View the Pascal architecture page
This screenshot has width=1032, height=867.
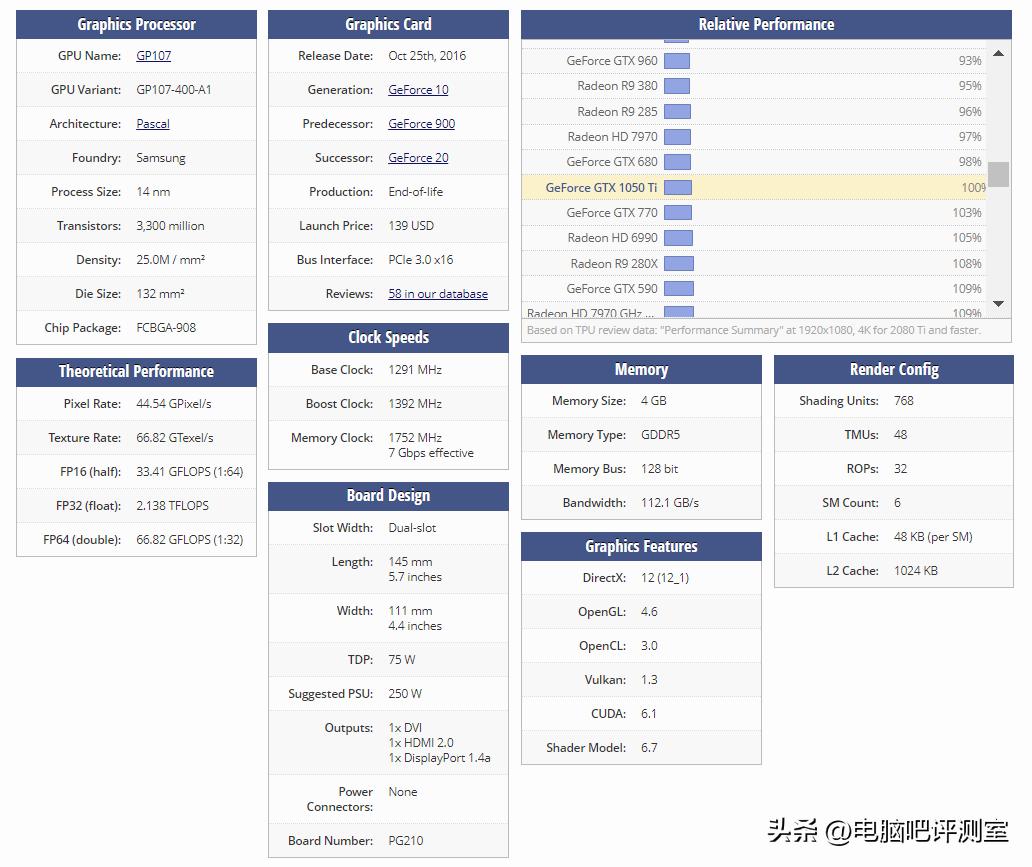point(152,123)
